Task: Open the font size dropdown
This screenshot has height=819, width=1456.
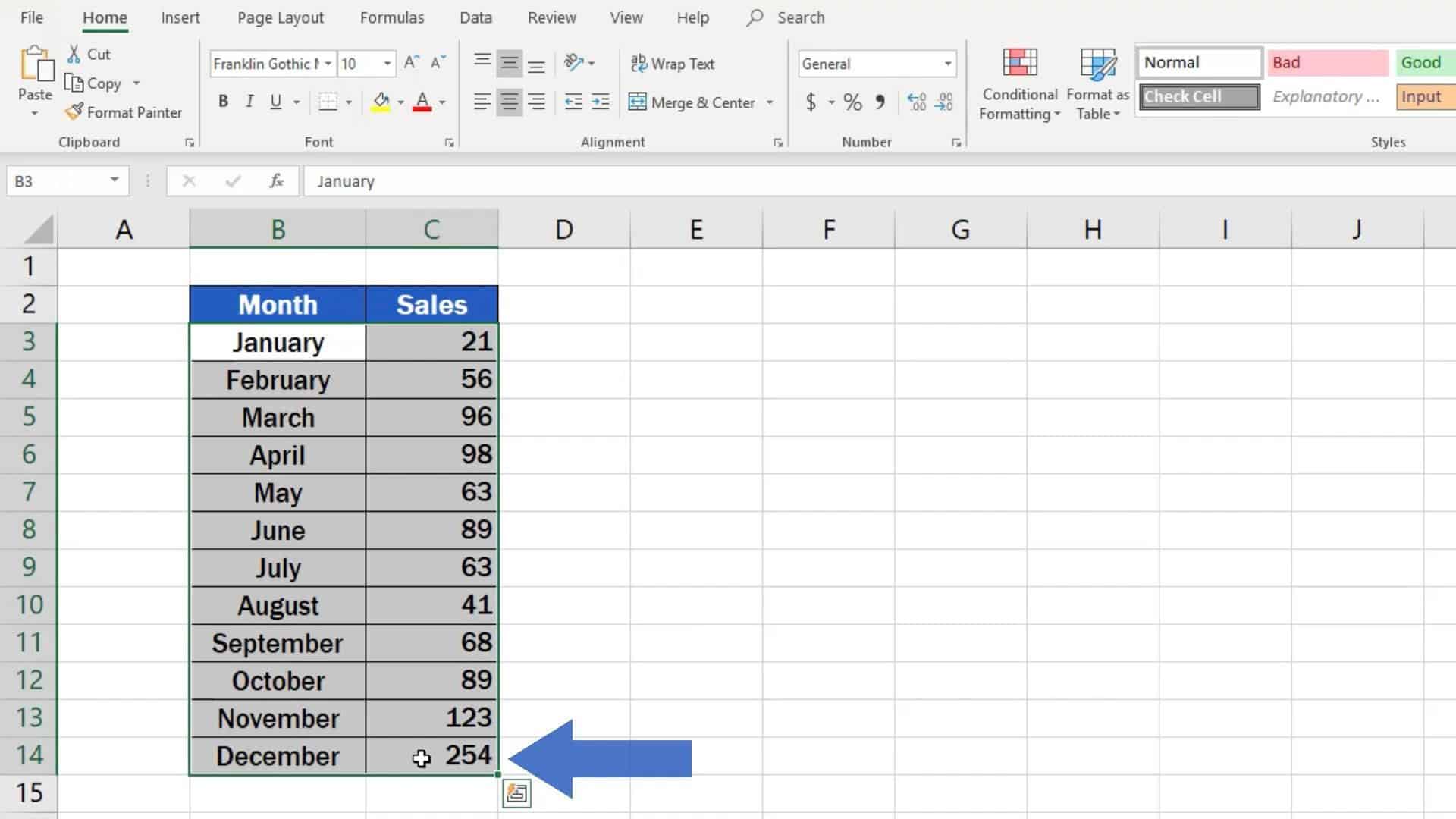Action: (x=388, y=64)
